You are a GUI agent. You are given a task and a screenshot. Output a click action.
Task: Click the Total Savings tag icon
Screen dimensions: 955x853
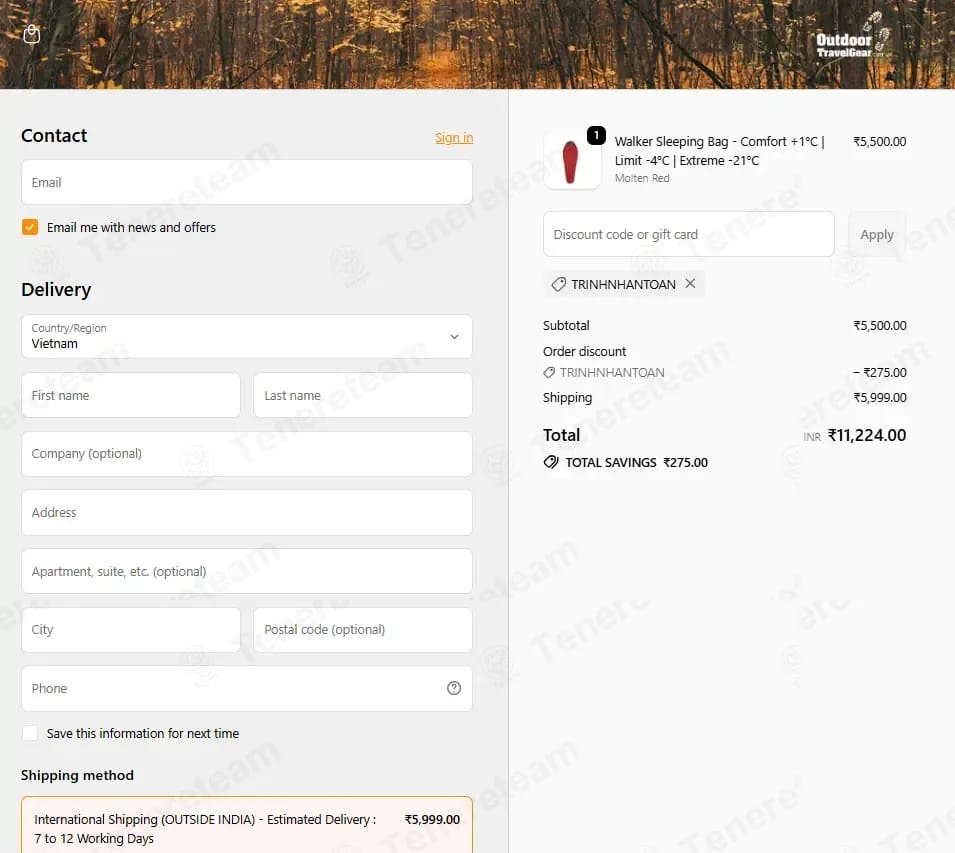pos(551,462)
